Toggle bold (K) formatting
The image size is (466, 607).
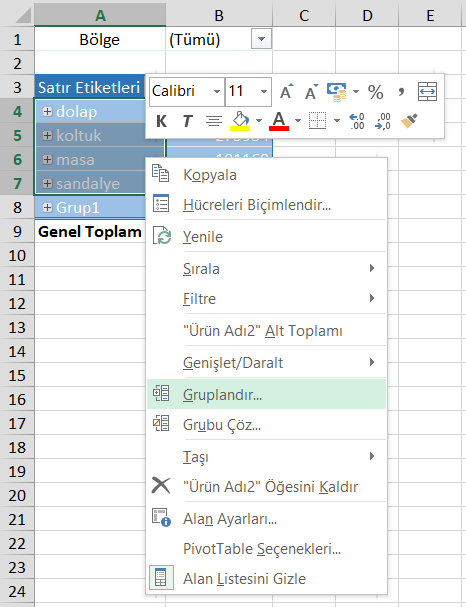[x=161, y=121]
